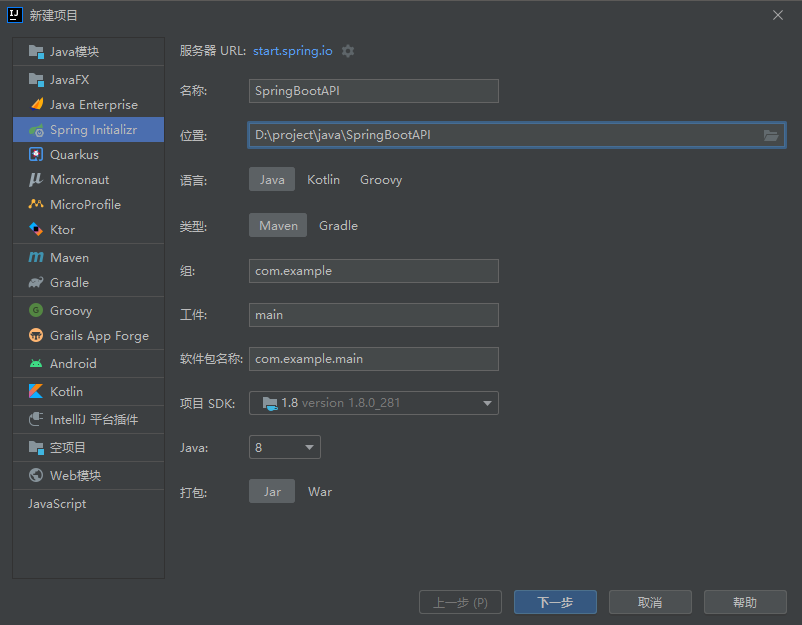Choose the Ktor project icon
This screenshot has width=802, height=625.
(36, 229)
